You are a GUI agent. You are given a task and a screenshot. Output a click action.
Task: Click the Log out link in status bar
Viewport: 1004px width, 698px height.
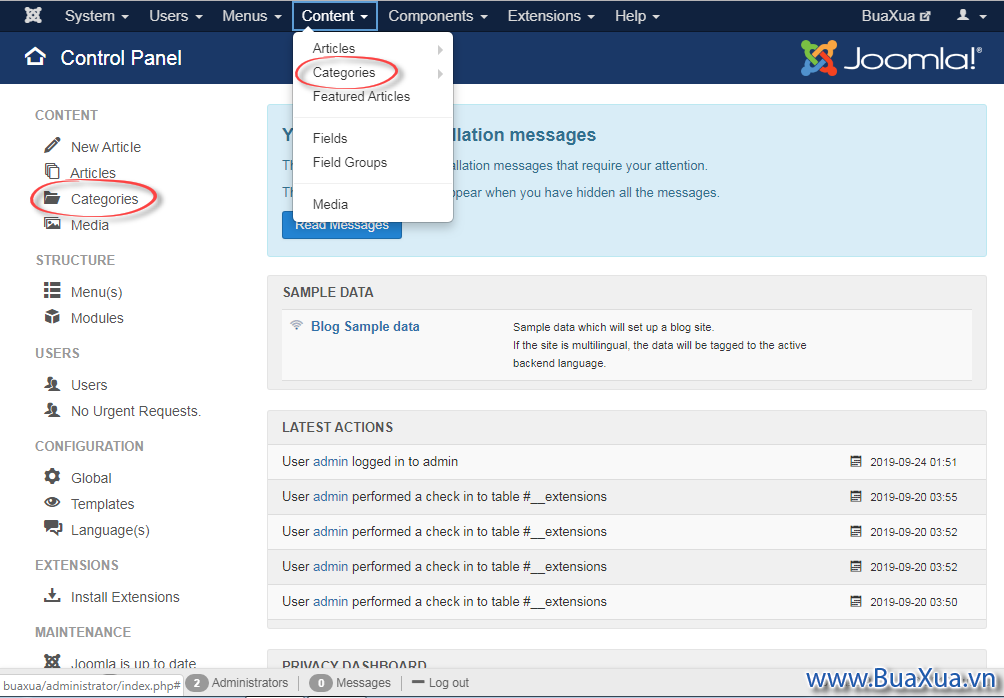click(449, 683)
